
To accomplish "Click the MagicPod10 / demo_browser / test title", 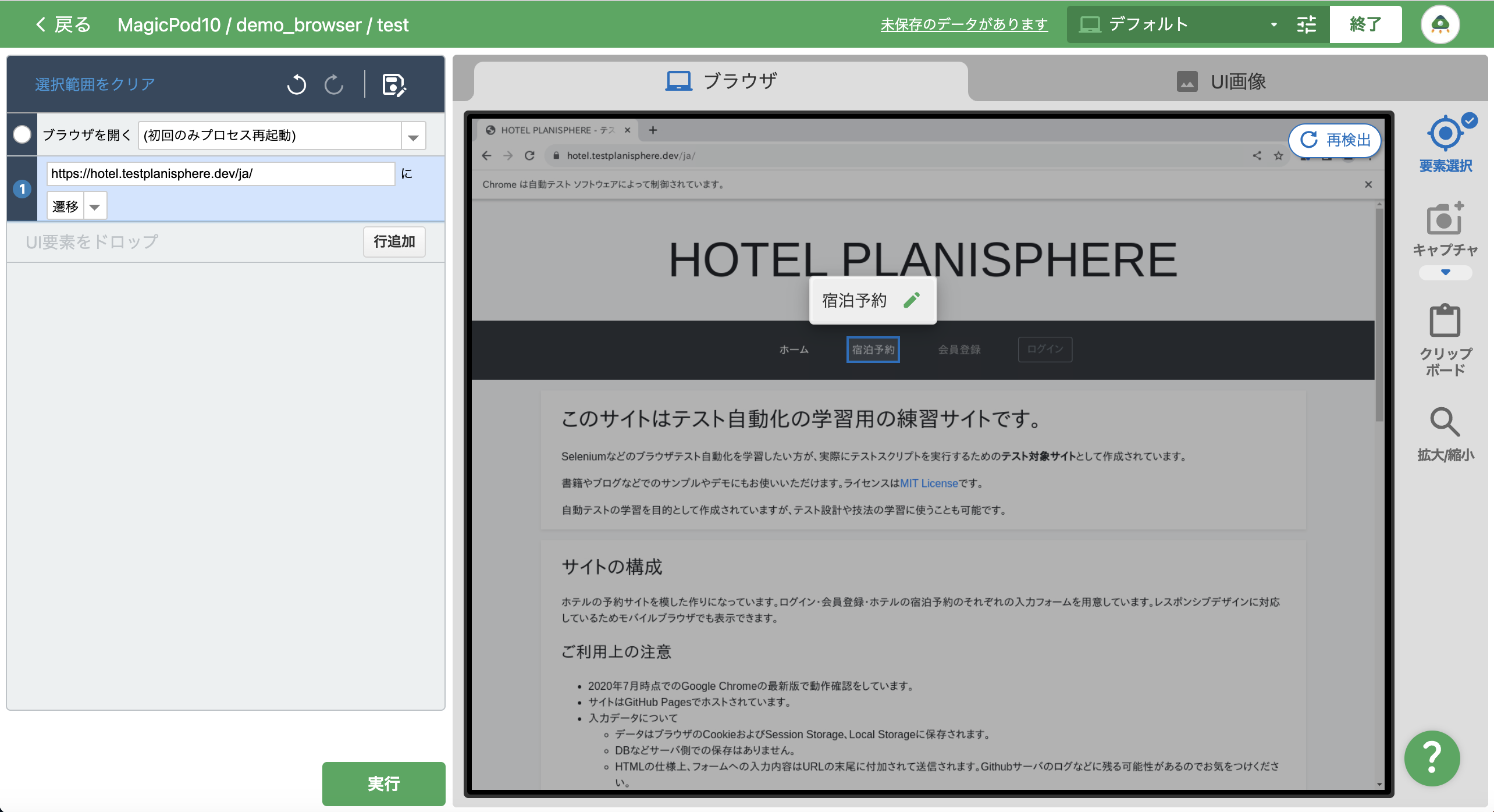I will click(263, 24).
